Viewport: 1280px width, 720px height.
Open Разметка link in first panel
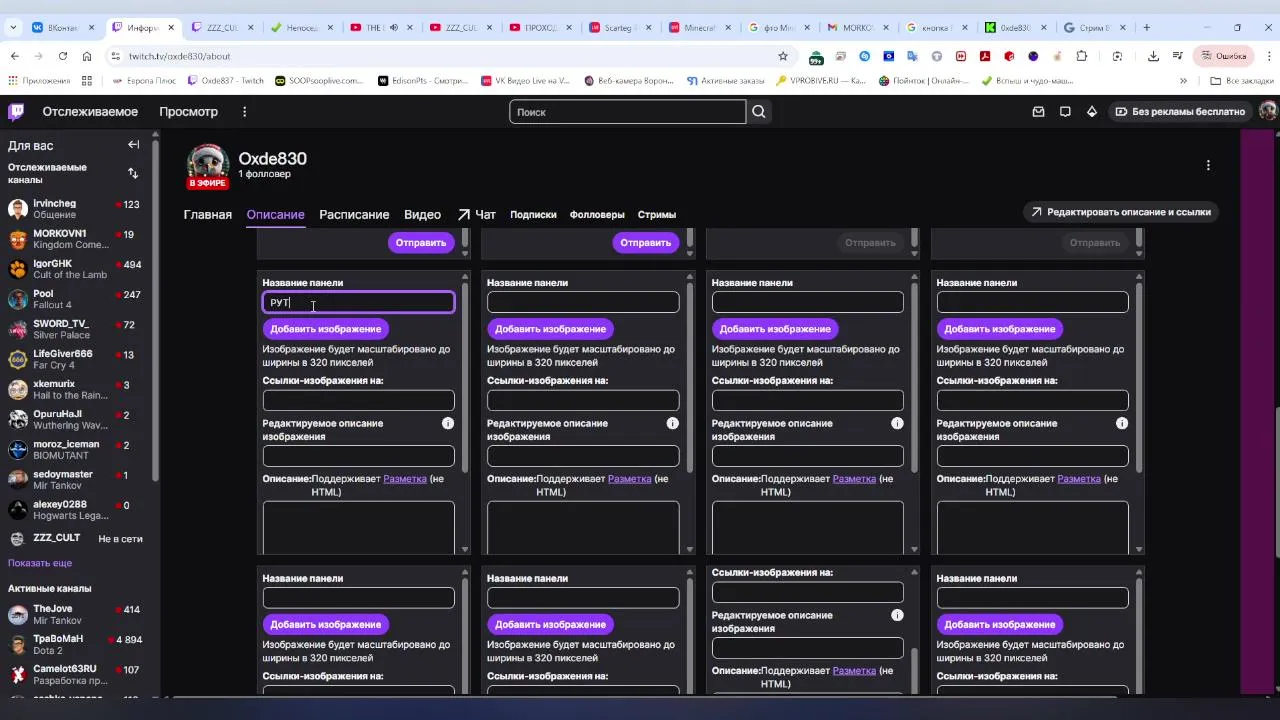[405, 479]
